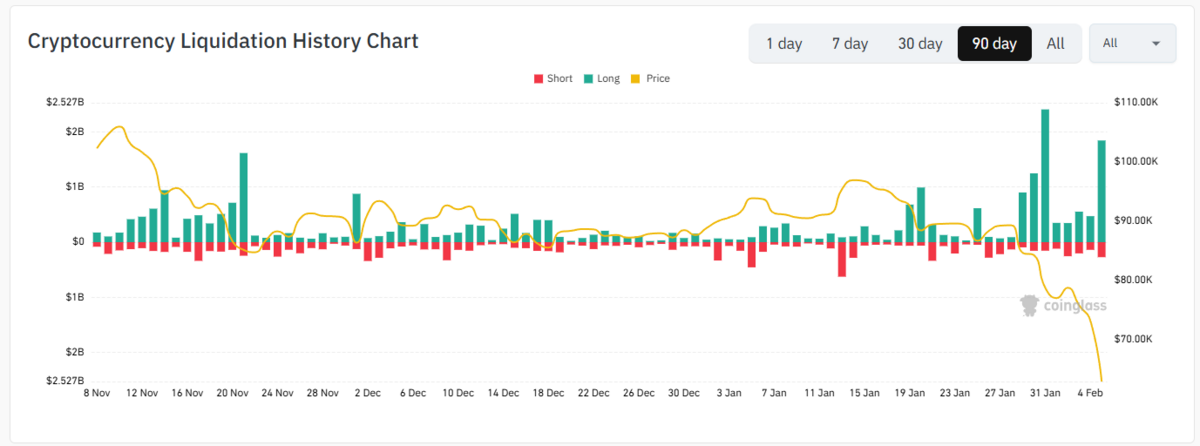Click the coinglass watermark logo icon
This screenshot has height=446, width=1200.
(1029, 305)
